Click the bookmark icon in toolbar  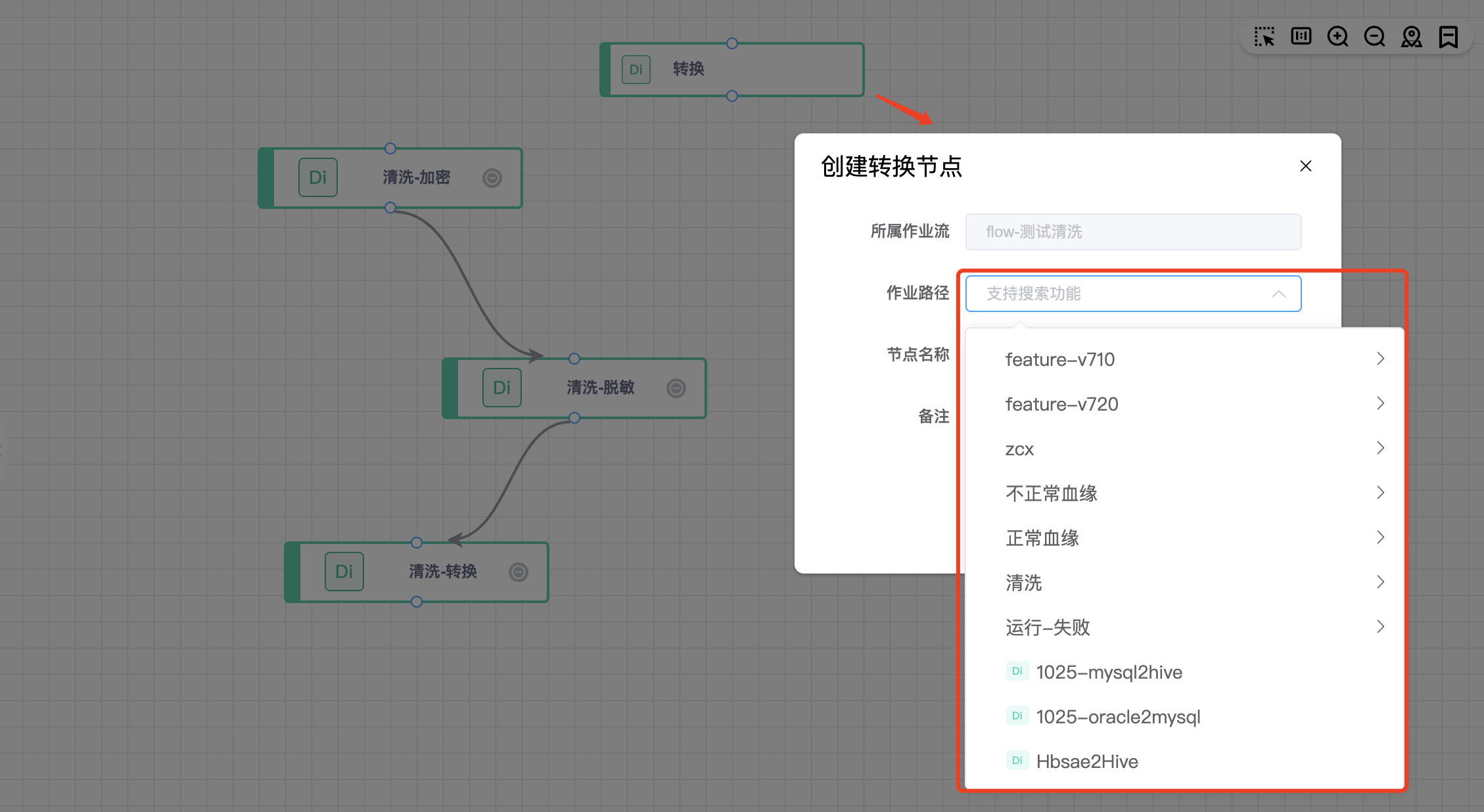(x=1448, y=37)
